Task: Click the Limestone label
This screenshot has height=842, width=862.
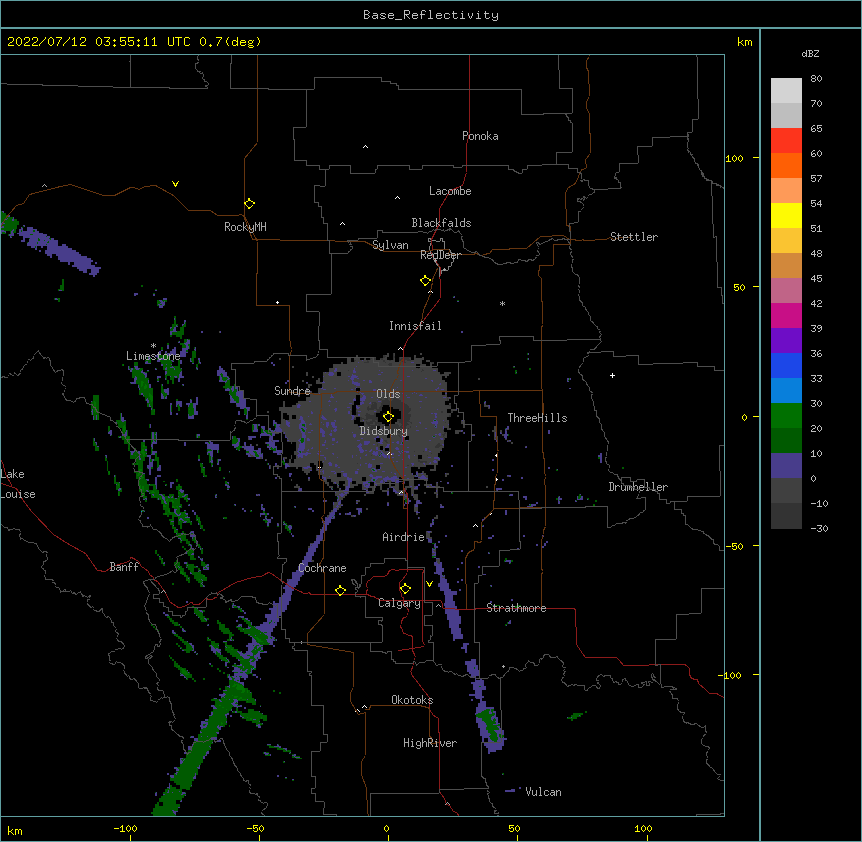Action: coord(153,356)
